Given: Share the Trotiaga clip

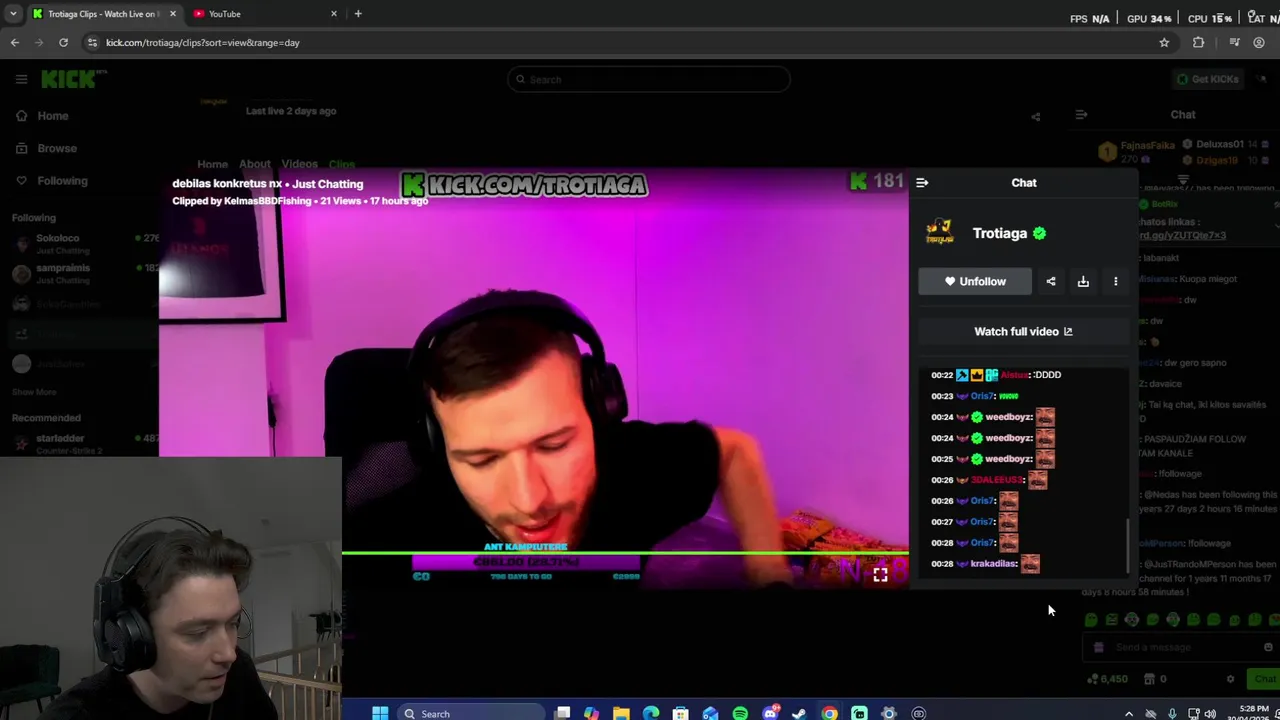Looking at the screenshot, I should [1051, 282].
